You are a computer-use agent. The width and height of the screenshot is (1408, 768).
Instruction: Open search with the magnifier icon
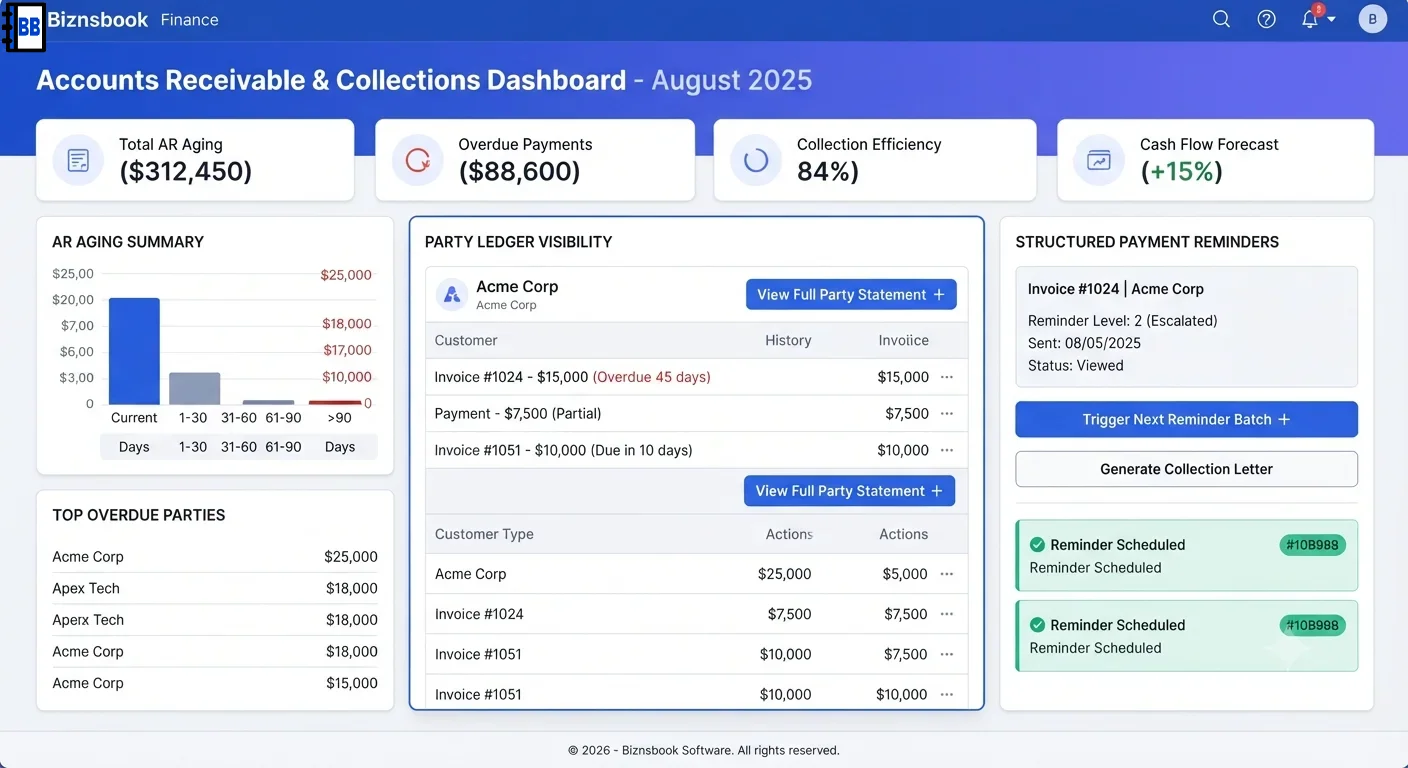click(x=1221, y=19)
